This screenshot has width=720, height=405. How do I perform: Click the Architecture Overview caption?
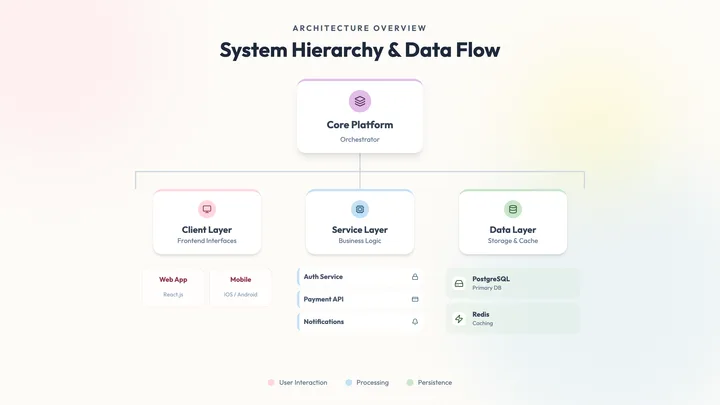pyautogui.click(x=360, y=28)
